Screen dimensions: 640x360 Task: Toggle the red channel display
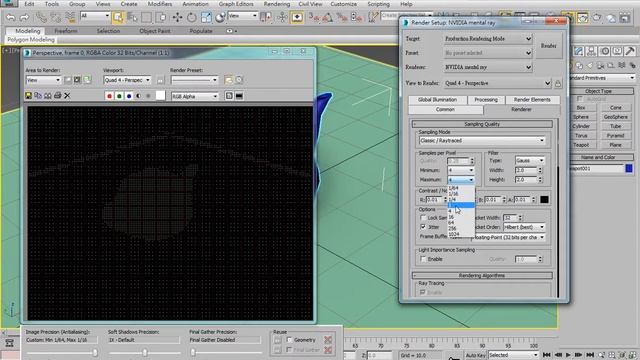point(109,96)
